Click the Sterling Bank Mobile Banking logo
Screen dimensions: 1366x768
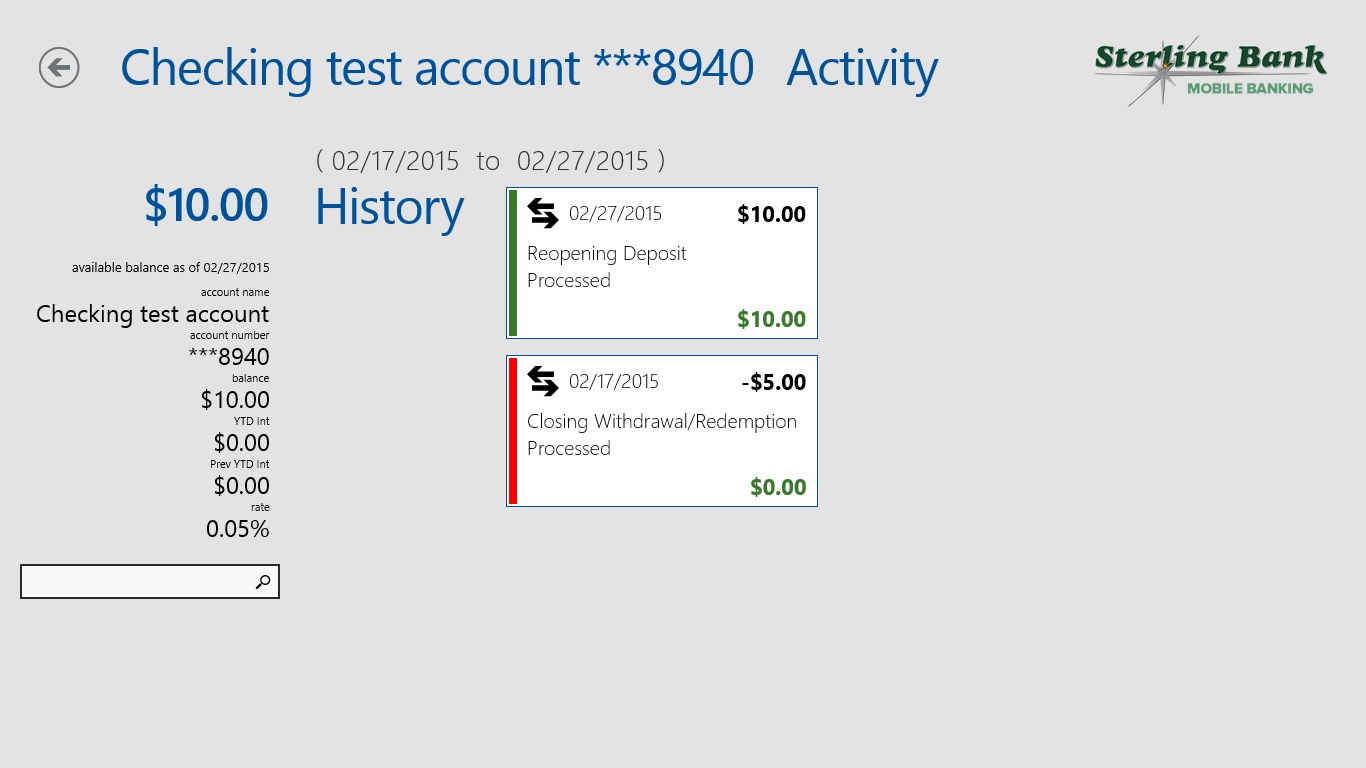tap(1209, 70)
